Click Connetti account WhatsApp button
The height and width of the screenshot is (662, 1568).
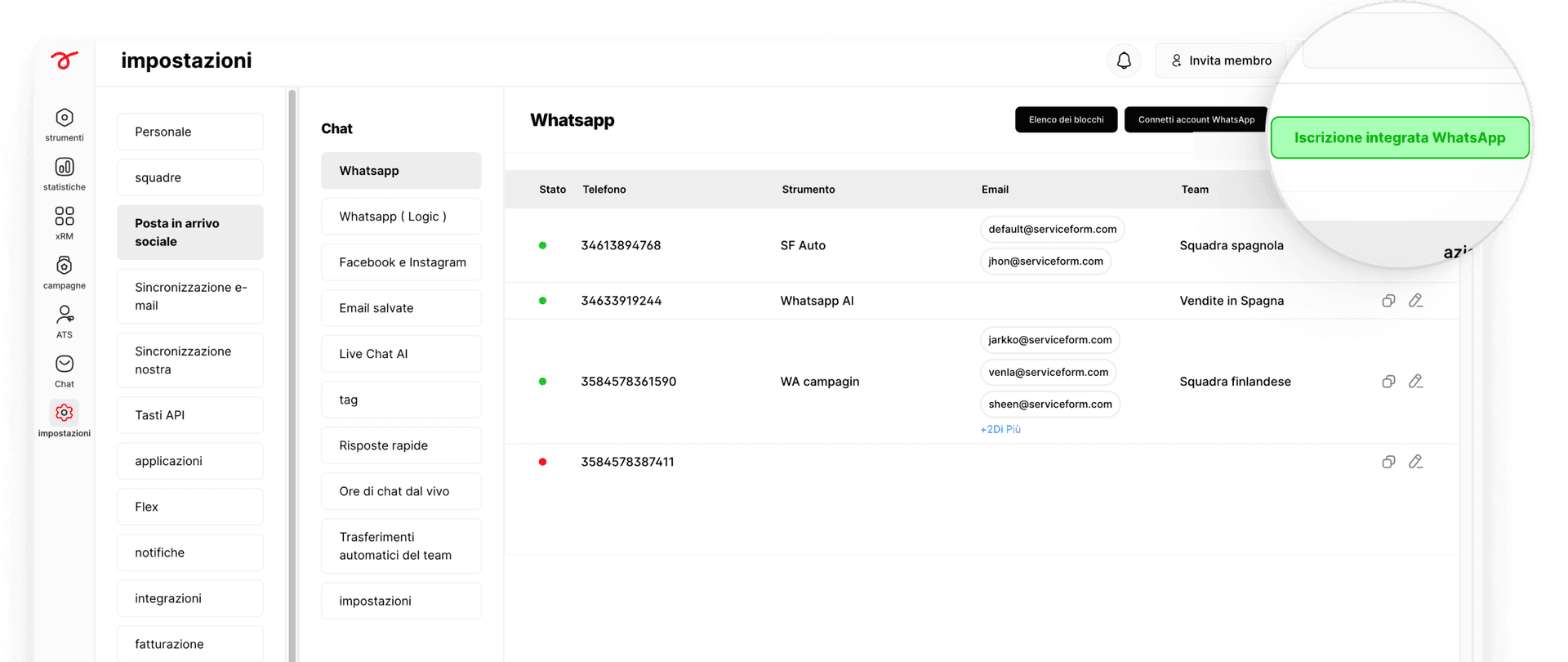(1196, 119)
